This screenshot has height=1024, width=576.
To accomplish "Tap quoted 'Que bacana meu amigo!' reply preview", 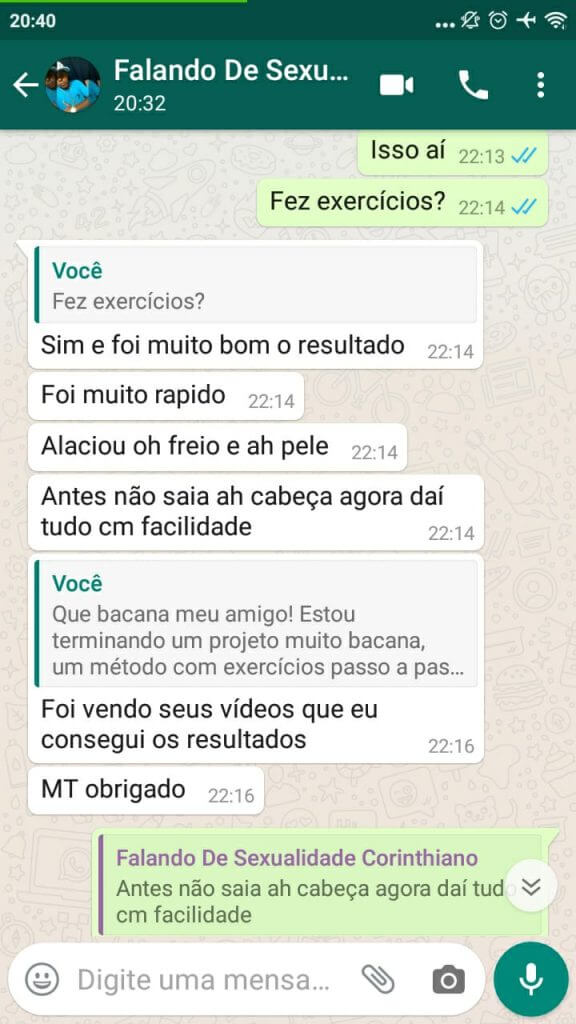I will (x=255, y=623).
